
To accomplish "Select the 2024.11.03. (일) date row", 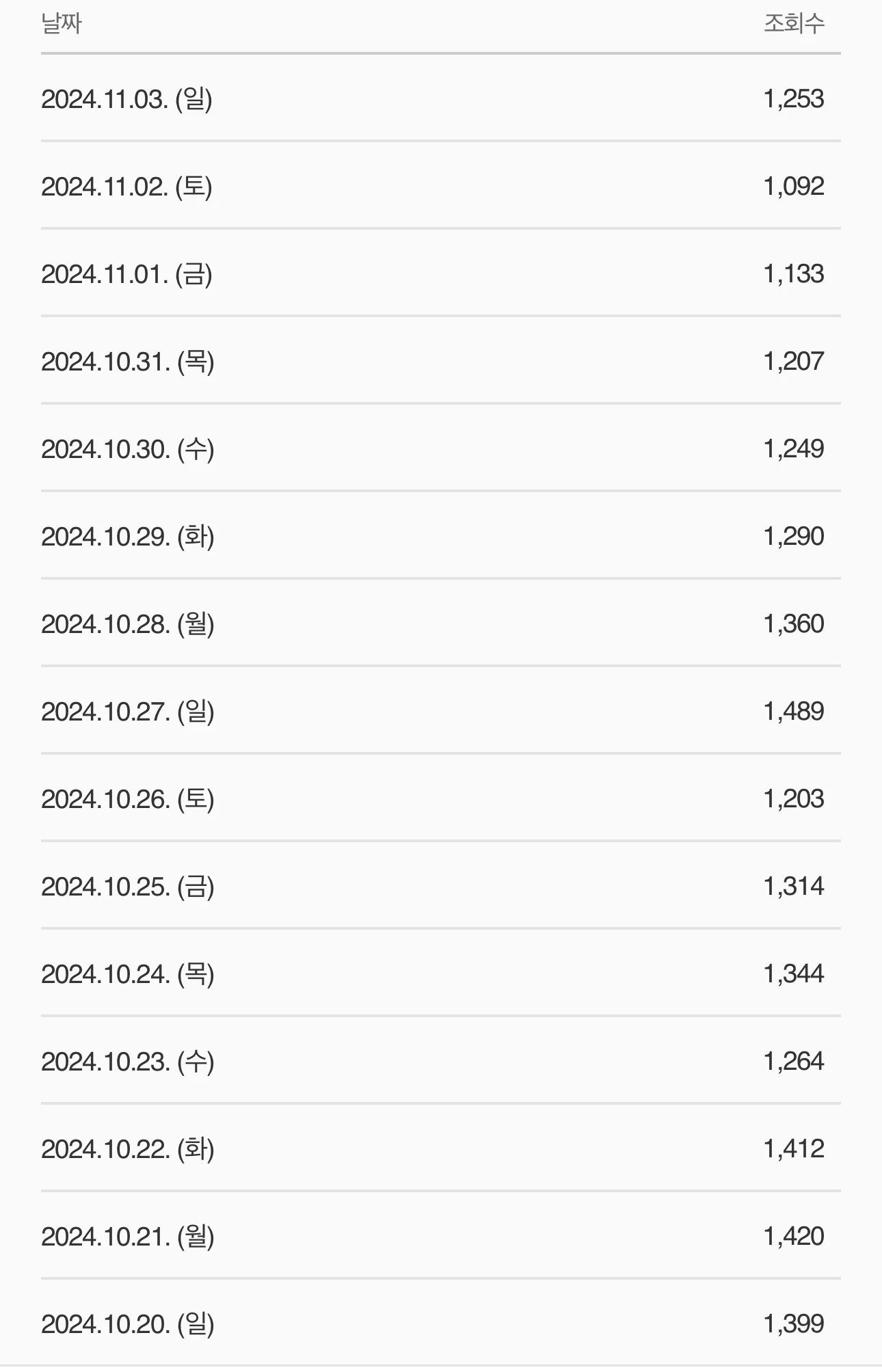I will pyautogui.click(x=440, y=98).
